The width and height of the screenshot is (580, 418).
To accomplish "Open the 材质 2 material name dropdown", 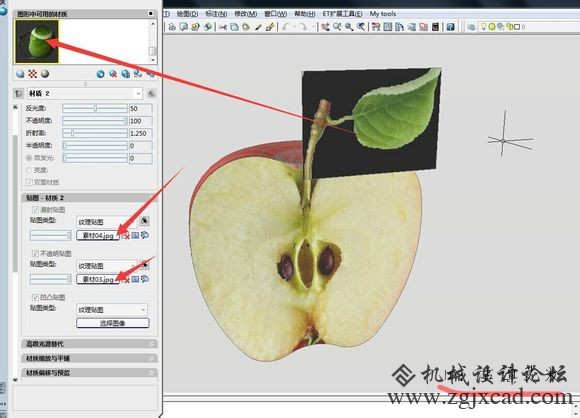I will 85,94.
